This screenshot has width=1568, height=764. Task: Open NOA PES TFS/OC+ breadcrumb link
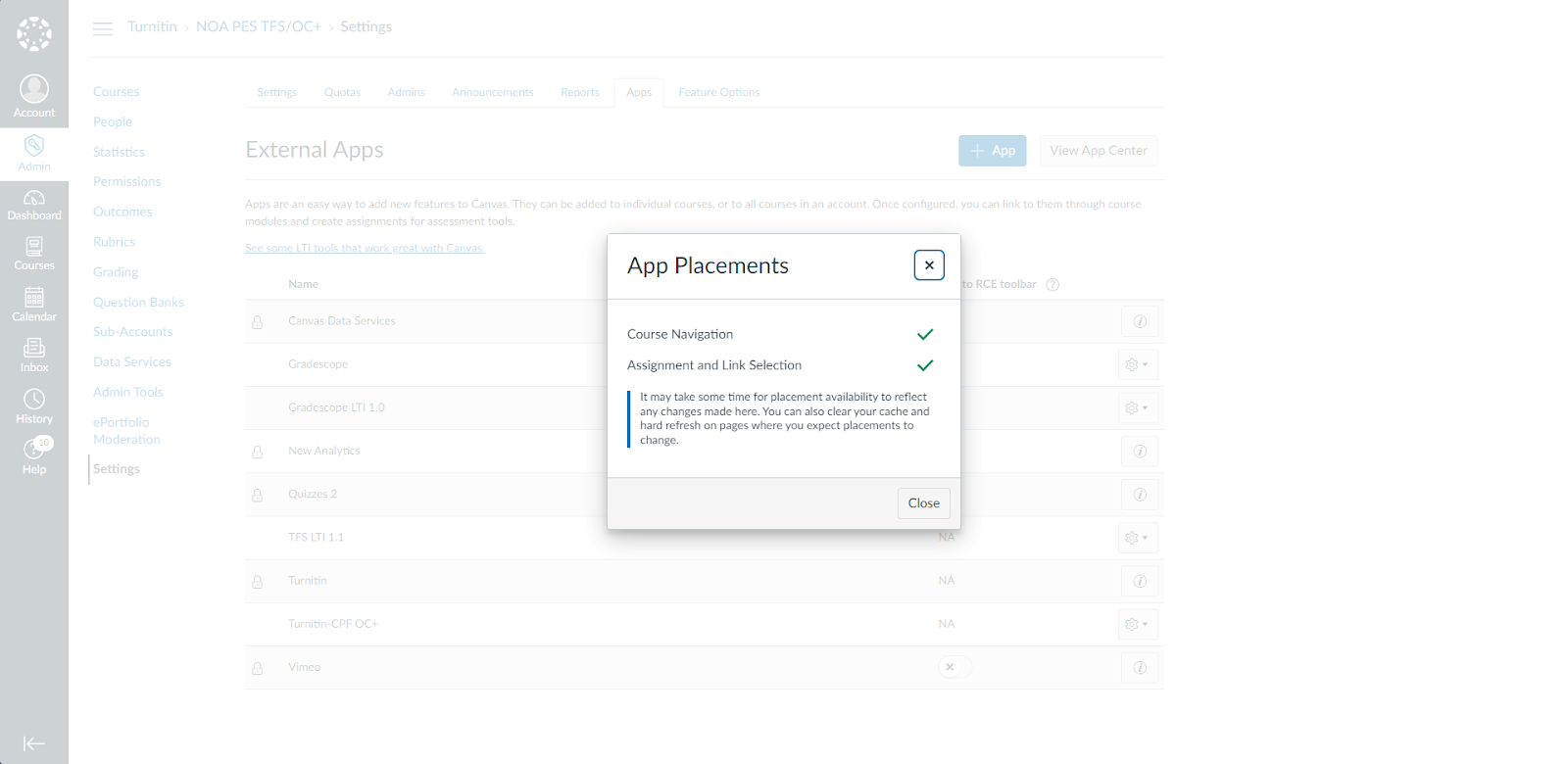click(x=259, y=26)
